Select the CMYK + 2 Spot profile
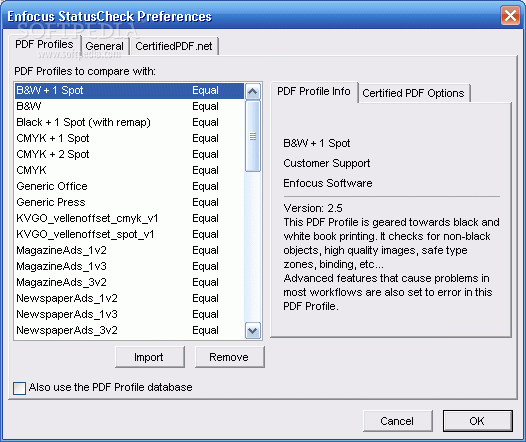 point(129,154)
